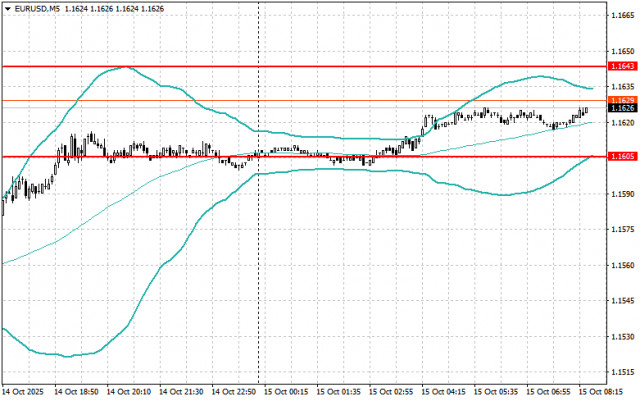Select the upper Bollinger band peak near 1.1643
The height and width of the screenshot is (401, 640).
(126, 67)
